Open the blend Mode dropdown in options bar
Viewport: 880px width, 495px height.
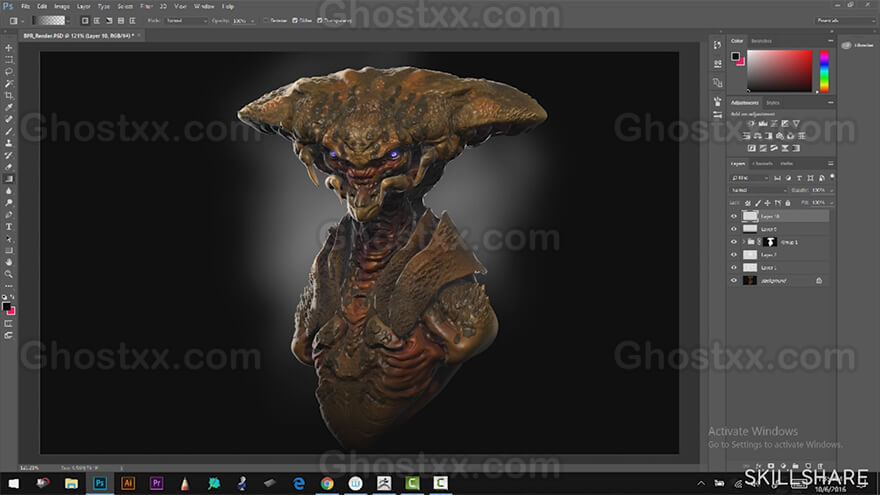(x=186, y=21)
